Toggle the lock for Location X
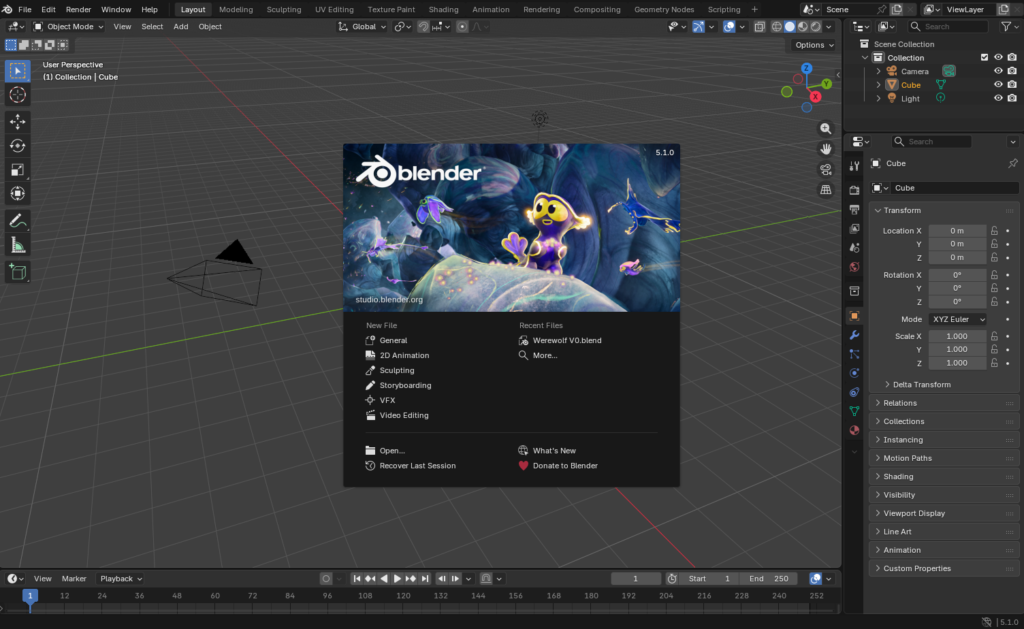1024x629 pixels. (994, 231)
